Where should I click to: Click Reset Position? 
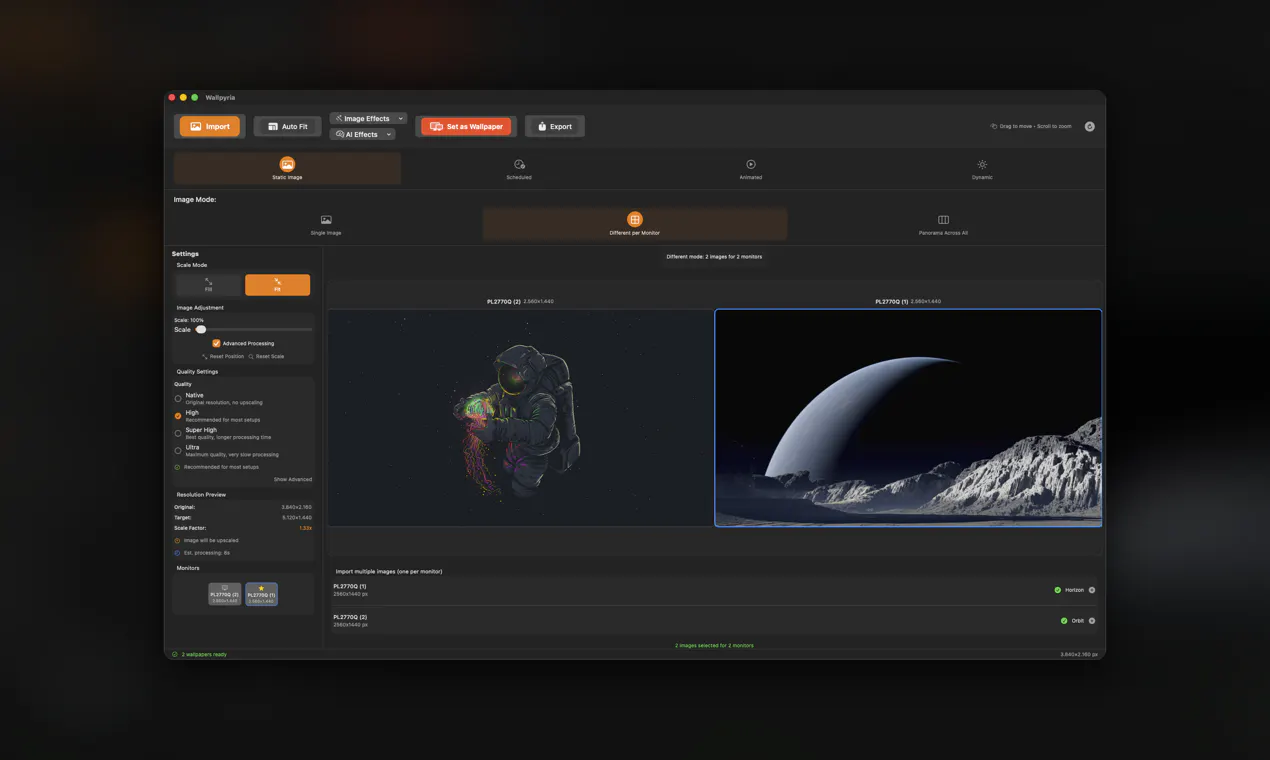(223, 356)
